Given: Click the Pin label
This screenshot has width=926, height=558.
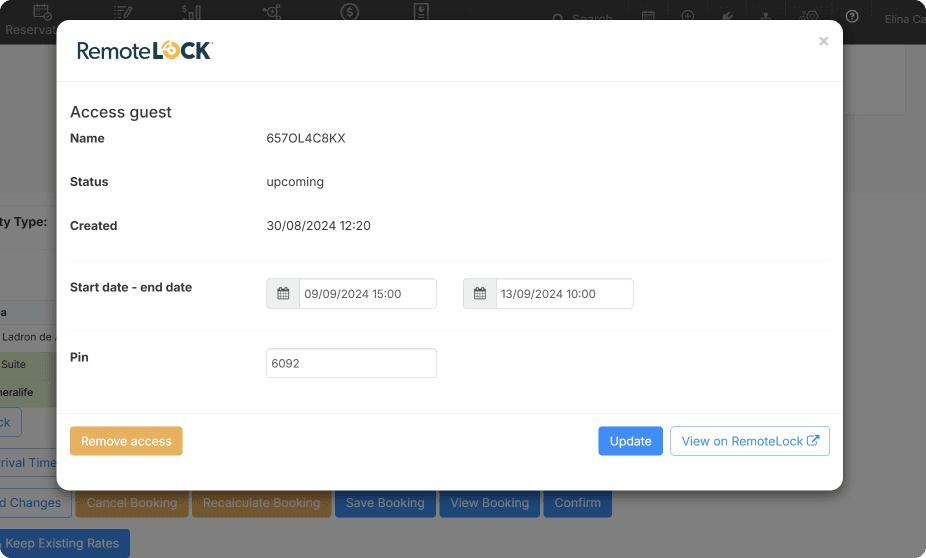Looking at the screenshot, I should point(79,357).
